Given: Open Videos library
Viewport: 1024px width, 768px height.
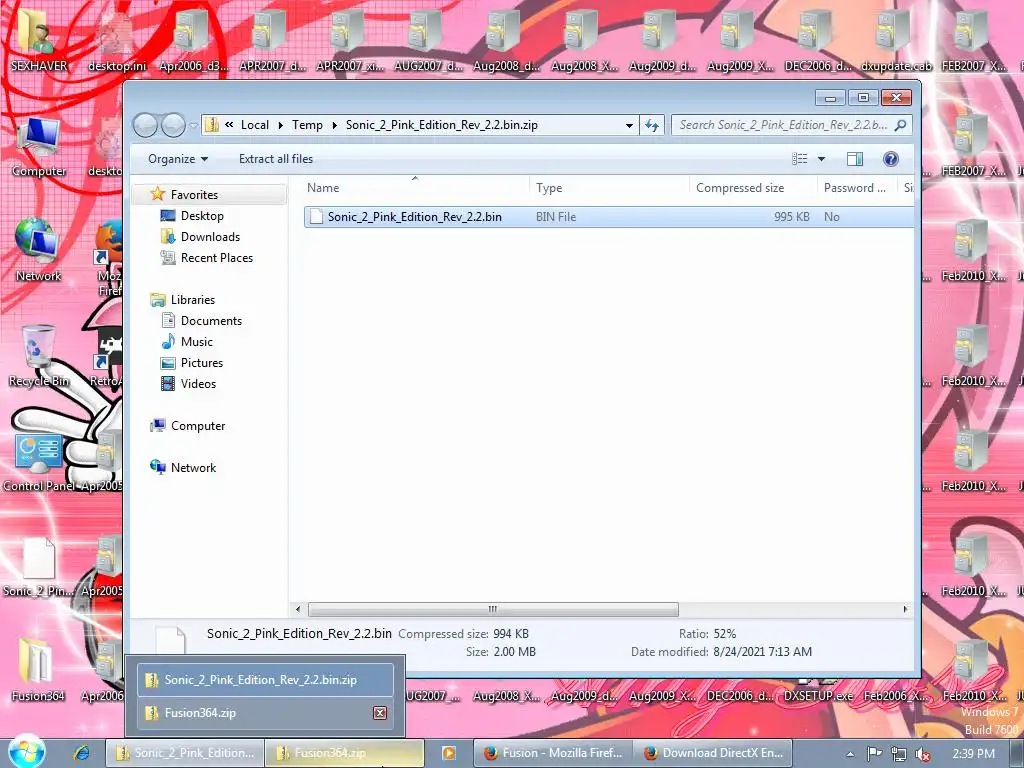Looking at the screenshot, I should point(198,384).
